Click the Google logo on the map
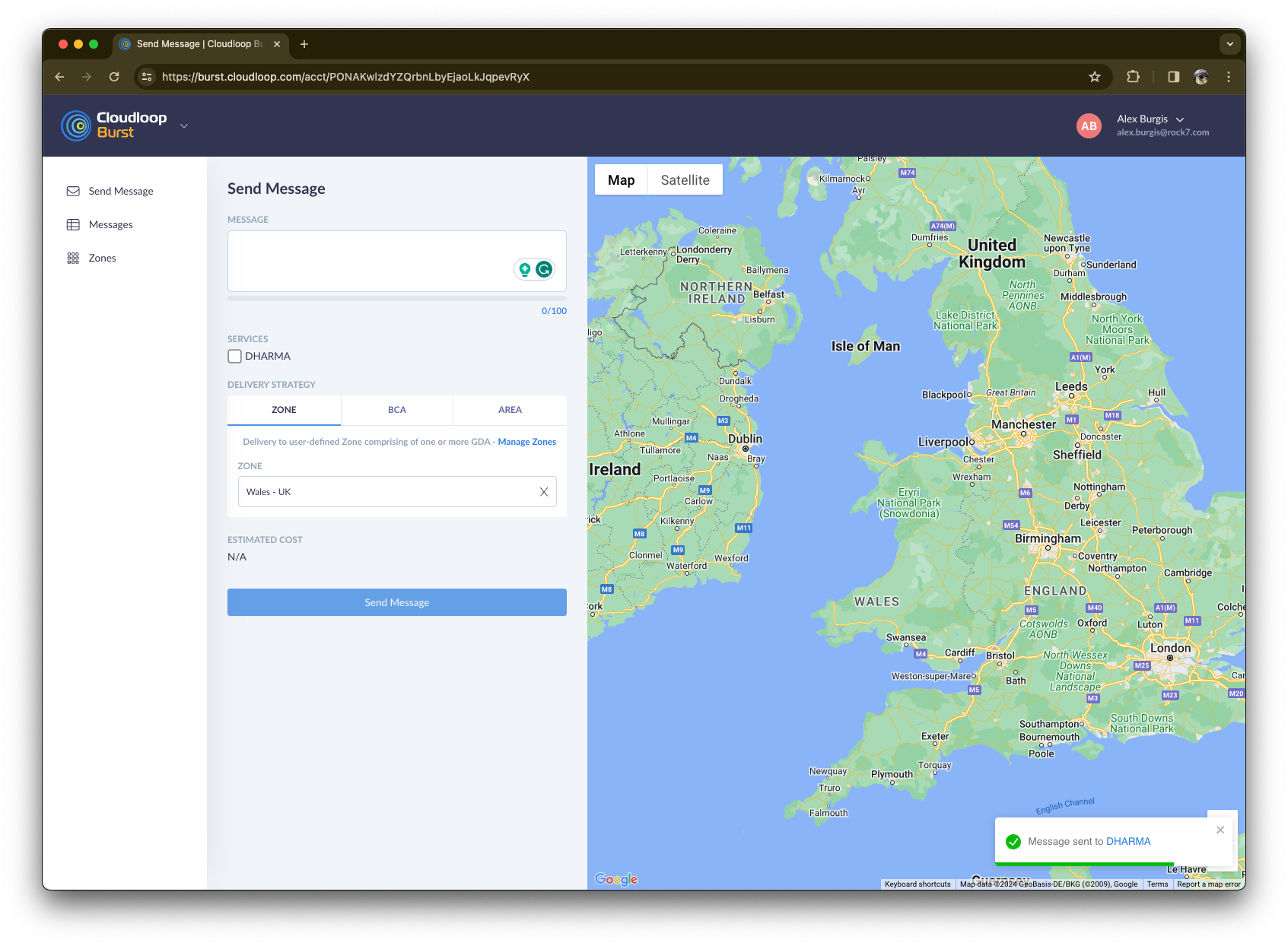The width and height of the screenshot is (1288, 946). (616, 879)
